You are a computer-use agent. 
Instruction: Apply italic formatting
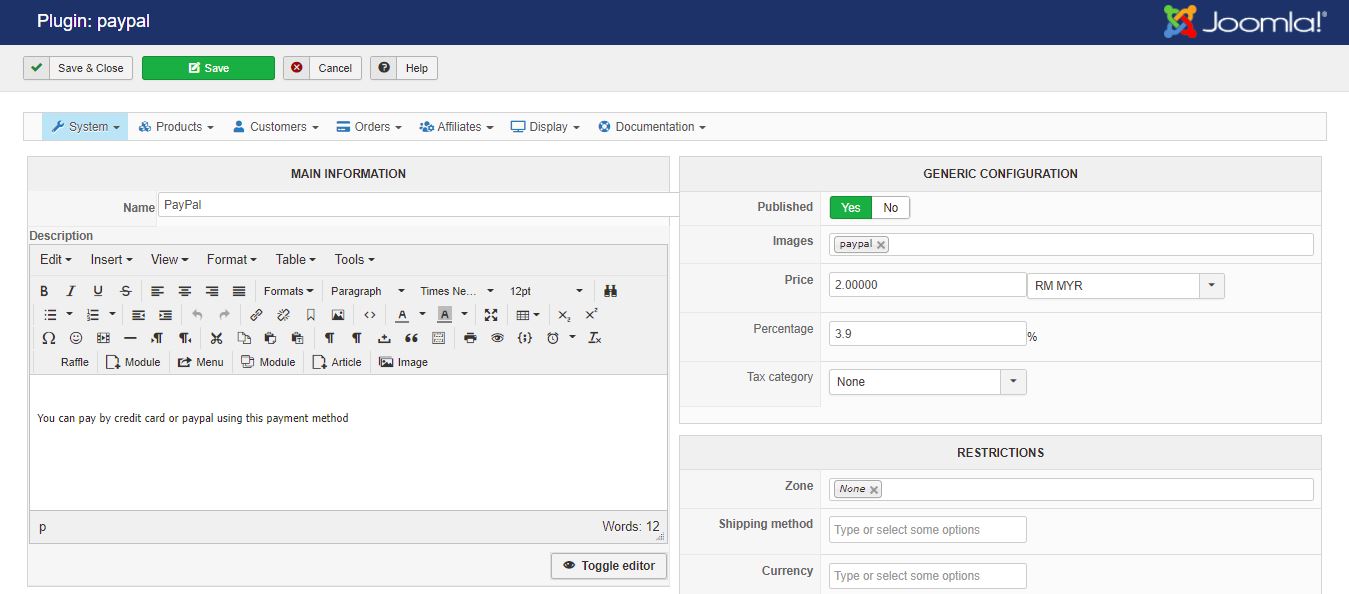coord(71,291)
